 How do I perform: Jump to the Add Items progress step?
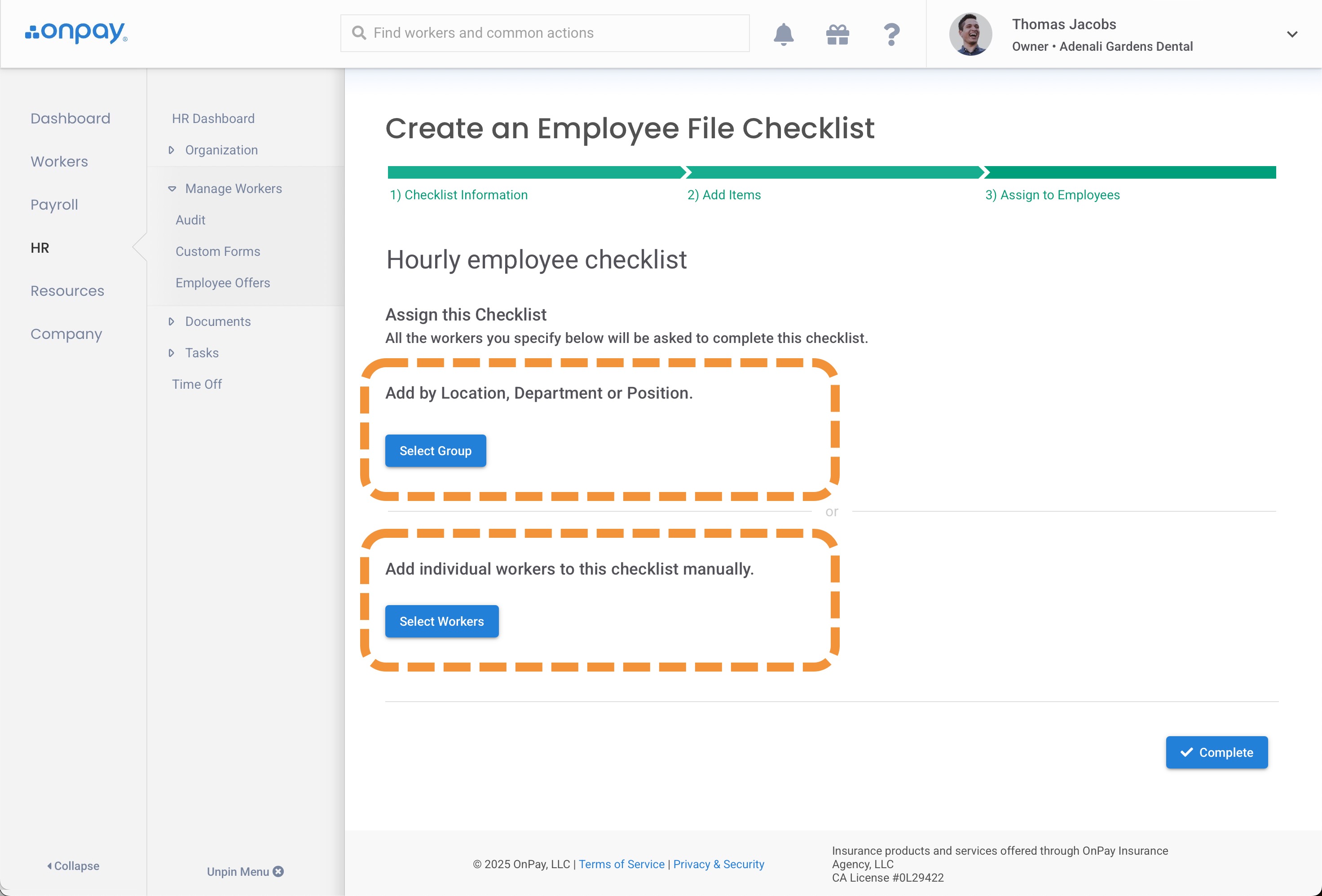coord(723,195)
